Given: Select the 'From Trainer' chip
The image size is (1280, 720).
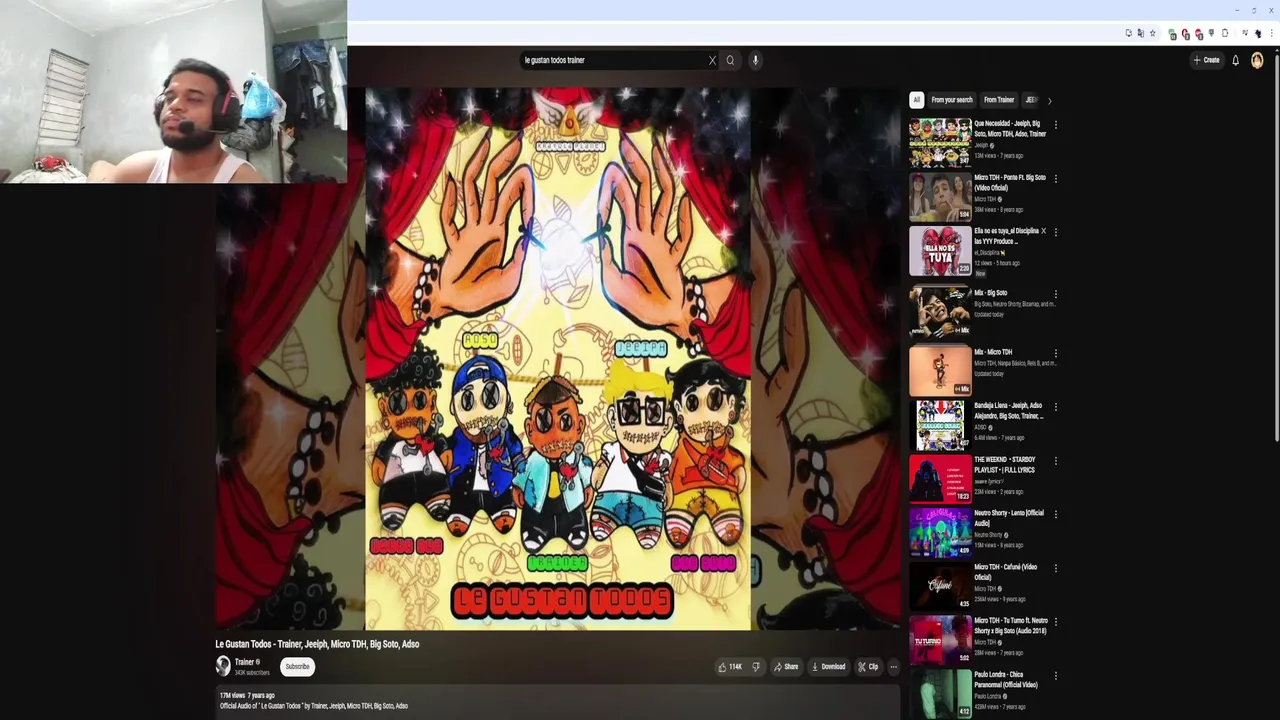Looking at the screenshot, I should tap(999, 100).
